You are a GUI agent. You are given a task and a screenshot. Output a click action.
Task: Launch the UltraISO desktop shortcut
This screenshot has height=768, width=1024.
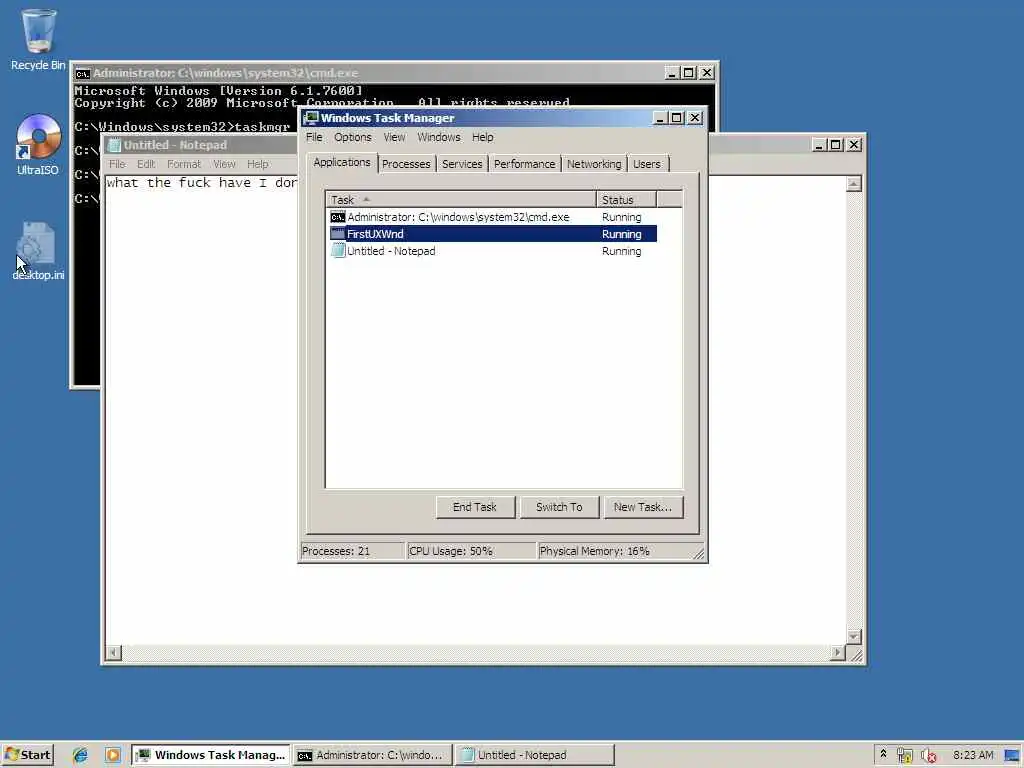click(38, 144)
